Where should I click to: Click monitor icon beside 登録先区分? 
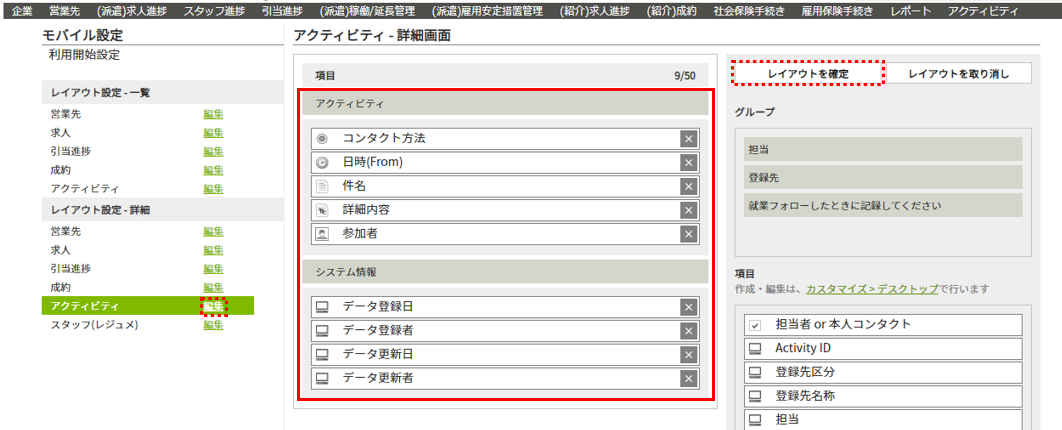coord(755,372)
